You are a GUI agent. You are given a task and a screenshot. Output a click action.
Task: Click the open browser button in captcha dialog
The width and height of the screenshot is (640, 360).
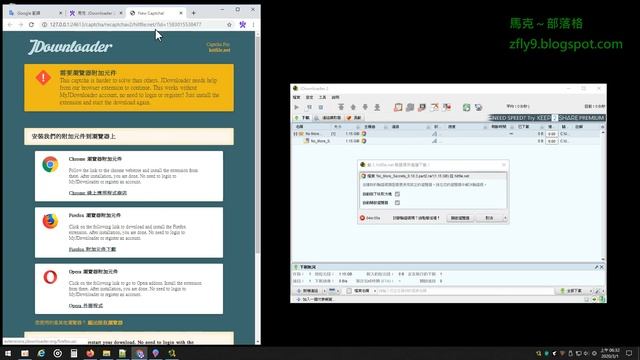tap(460, 218)
